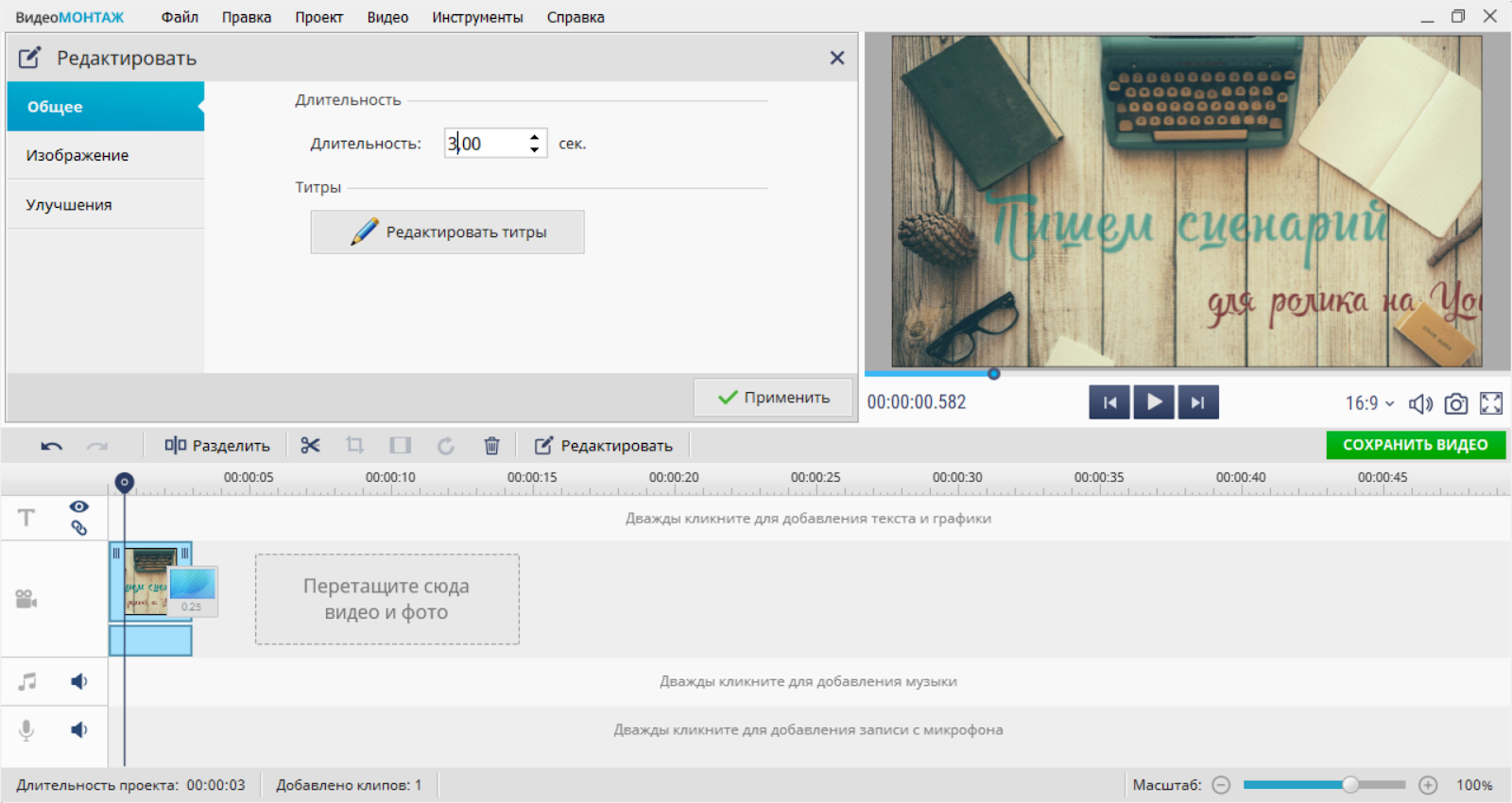Open the 16:9 aspect ratio dropdown
1512x803 pixels.
click(1369, 403)
